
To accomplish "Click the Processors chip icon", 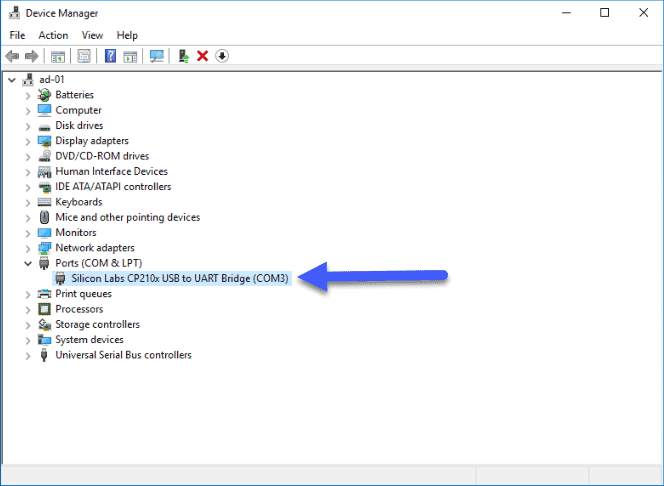I will [x=44, y=309].
